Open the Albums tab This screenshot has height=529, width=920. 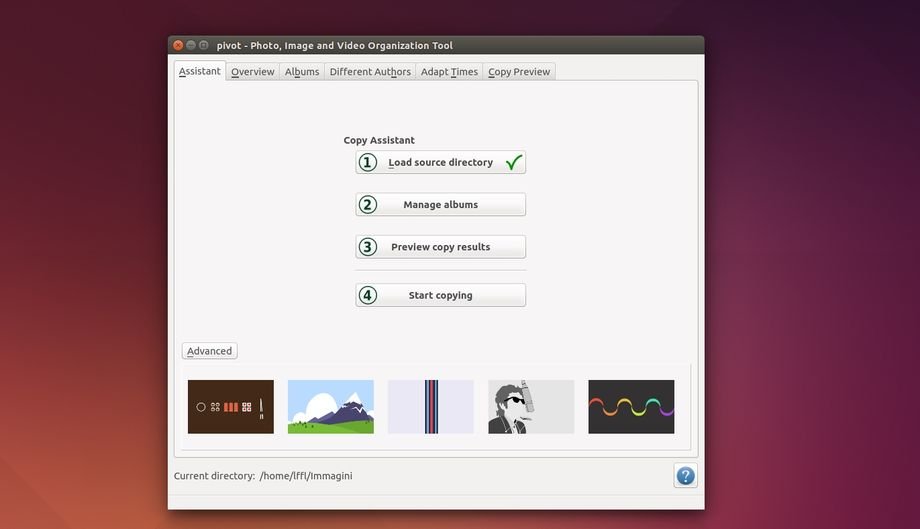[x=302, y=72]
